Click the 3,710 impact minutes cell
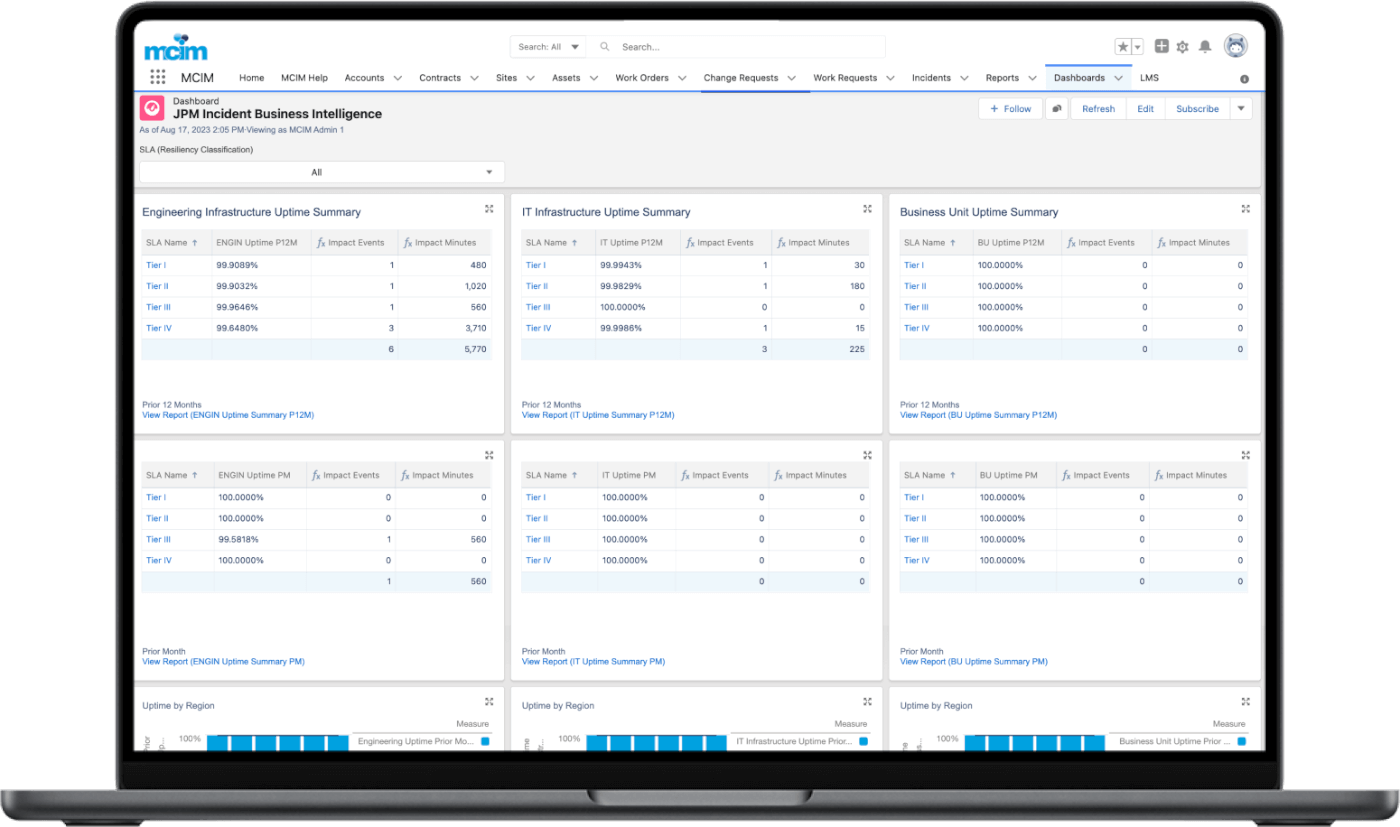The image size is (1400, 827). [x=444, y=328]
